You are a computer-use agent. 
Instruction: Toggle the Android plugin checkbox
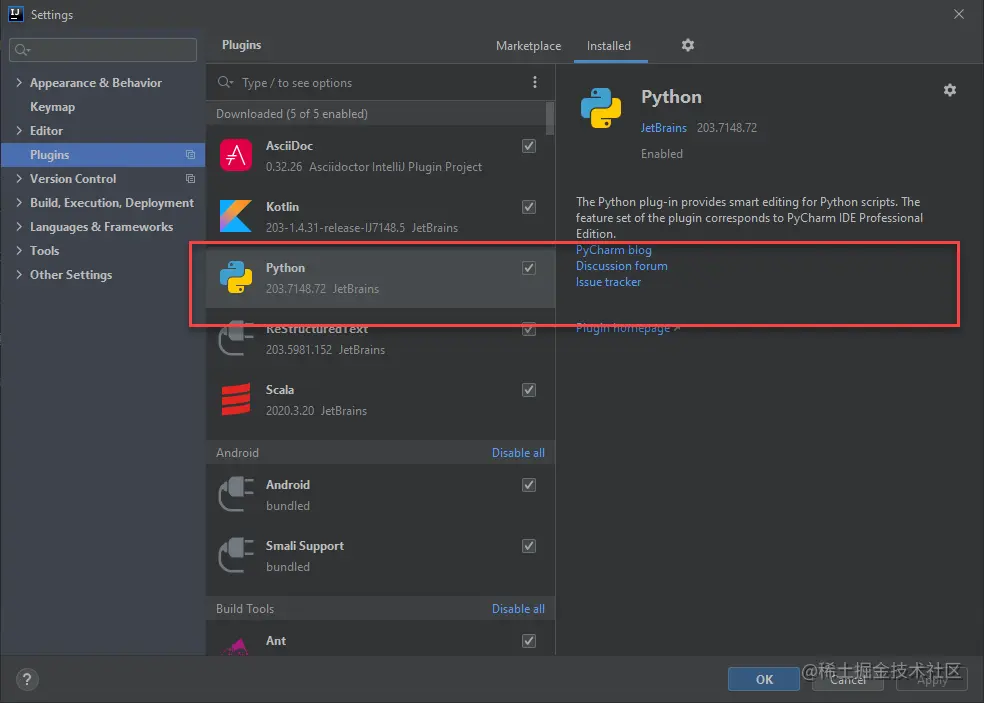(529, 485)
